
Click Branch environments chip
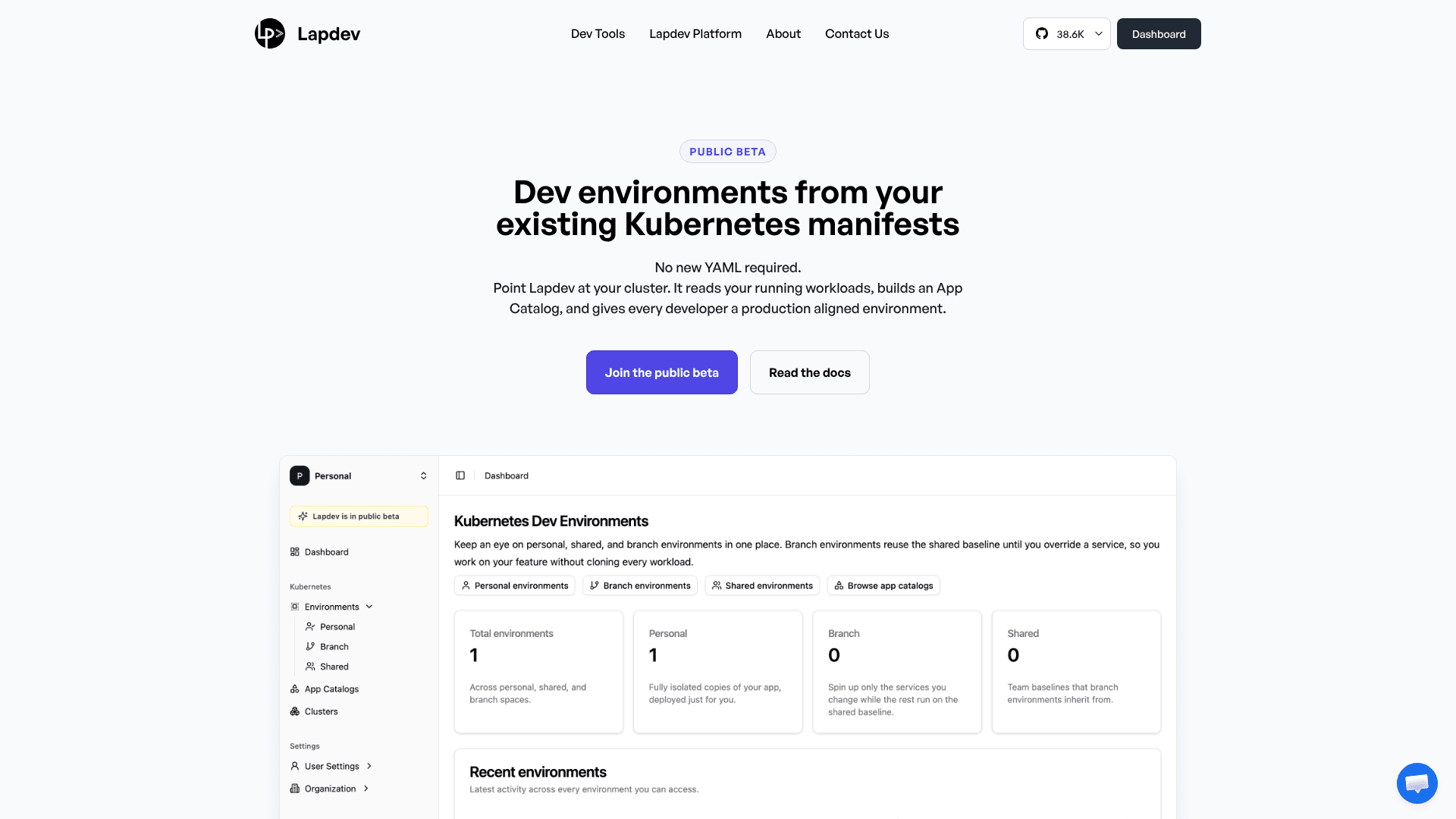pos(640,585)
